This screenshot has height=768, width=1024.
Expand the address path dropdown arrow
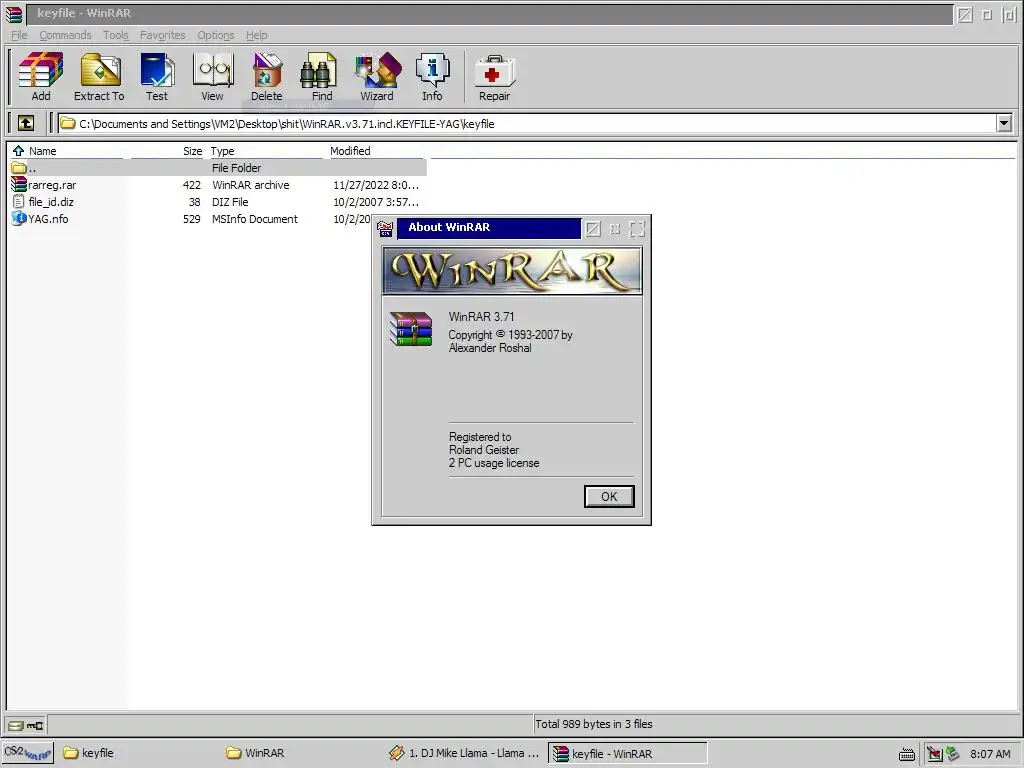click(1004, 123)
